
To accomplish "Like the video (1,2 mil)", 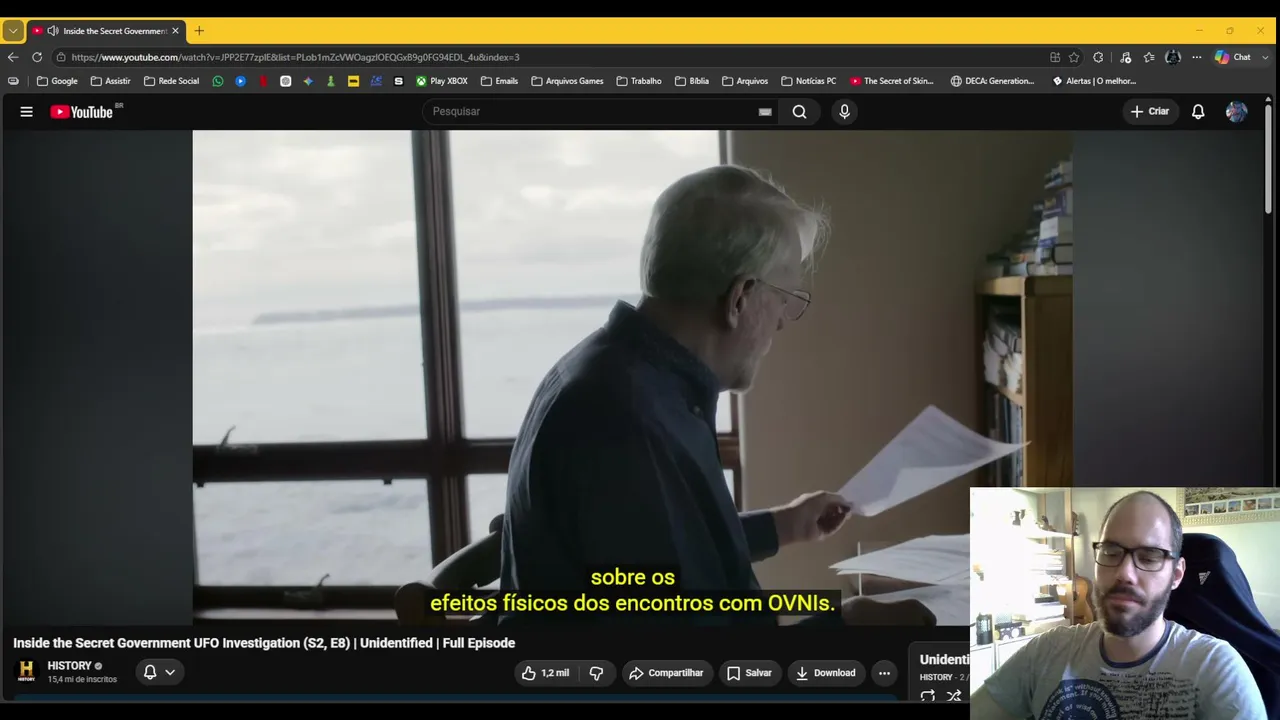I will (x=545, y=673).
